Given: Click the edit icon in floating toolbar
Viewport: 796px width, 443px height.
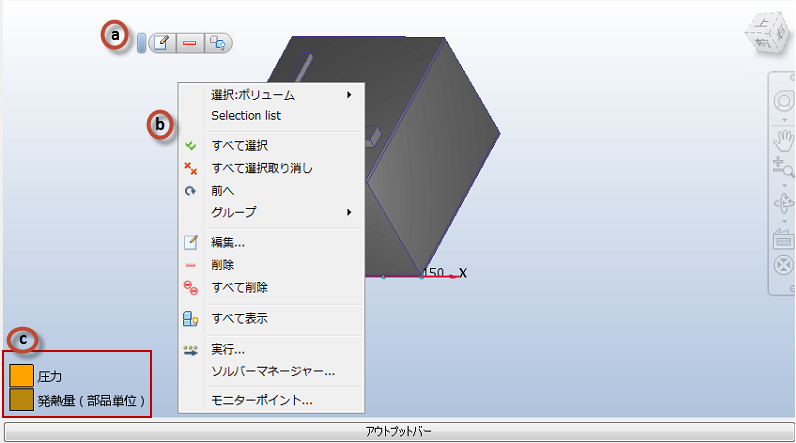Looking at the screenshot, I should click(x=162, y=43).
